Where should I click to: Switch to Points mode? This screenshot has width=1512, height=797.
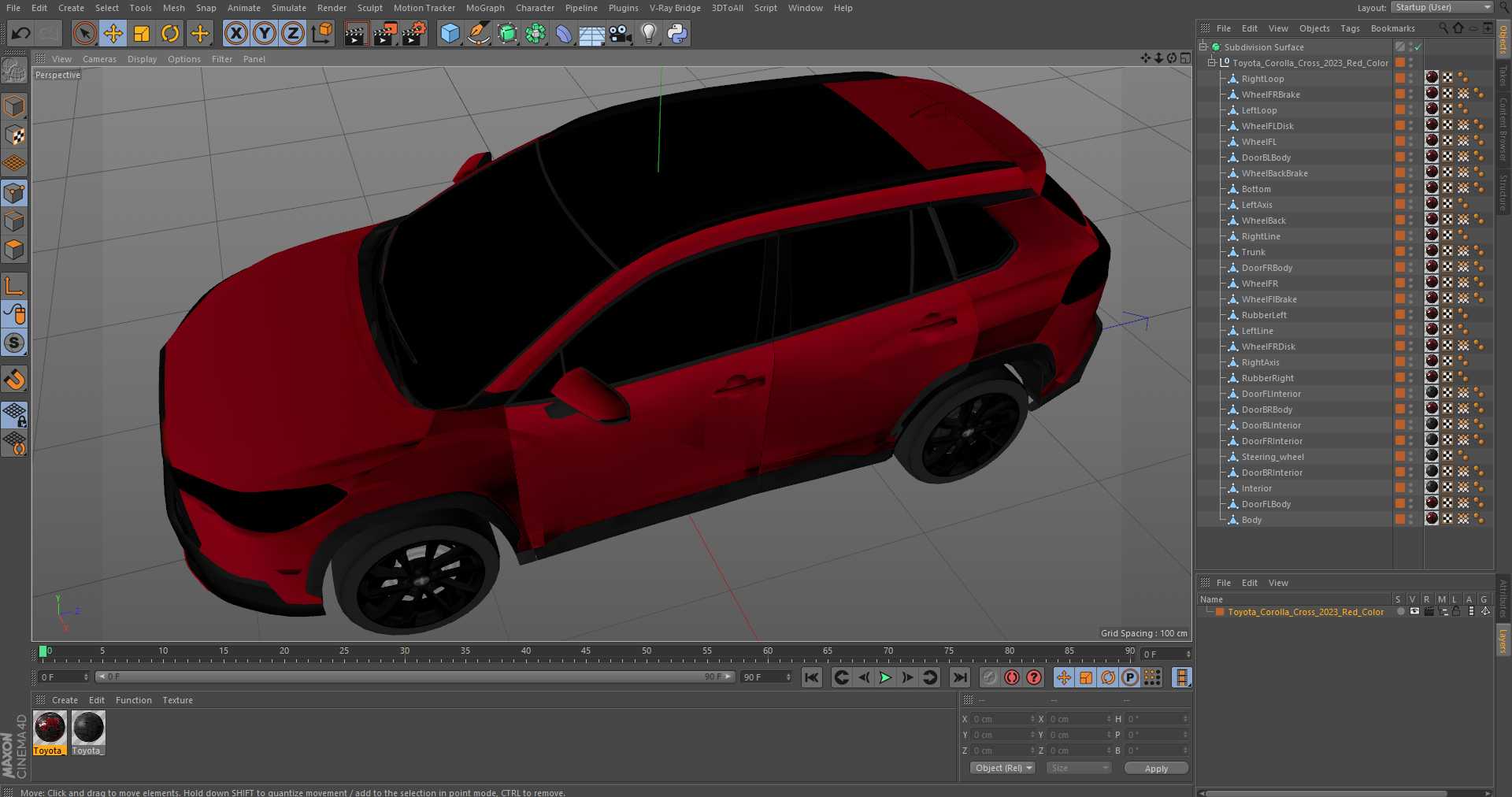pos(14,193)
